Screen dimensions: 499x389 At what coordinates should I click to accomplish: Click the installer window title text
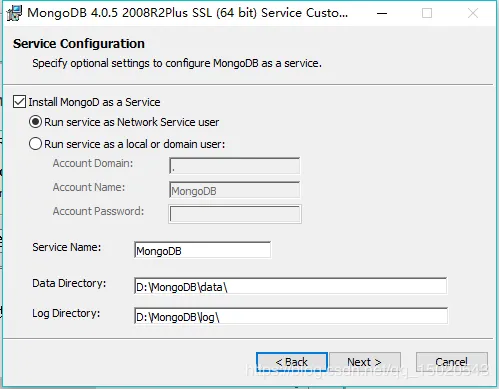[188, 13]
